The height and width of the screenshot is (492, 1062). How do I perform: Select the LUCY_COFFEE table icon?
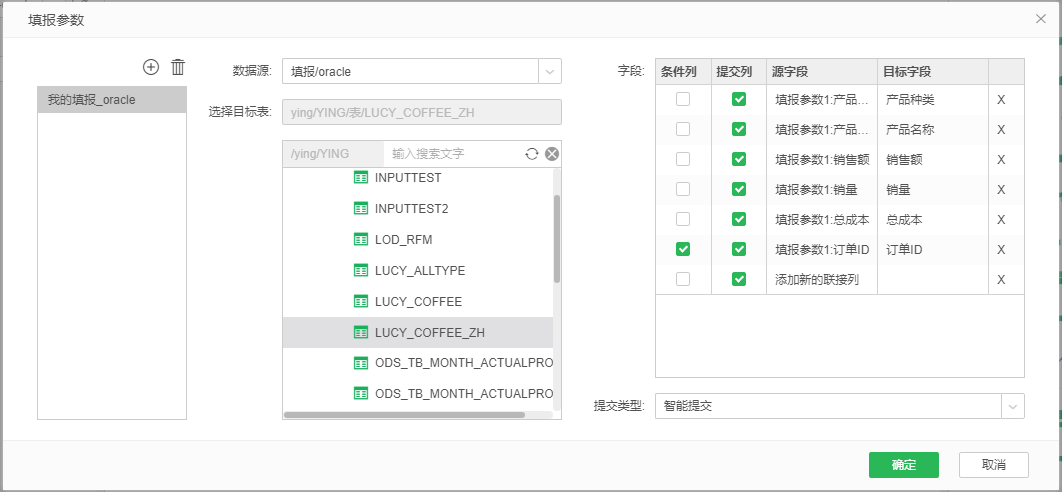[362, 301]
